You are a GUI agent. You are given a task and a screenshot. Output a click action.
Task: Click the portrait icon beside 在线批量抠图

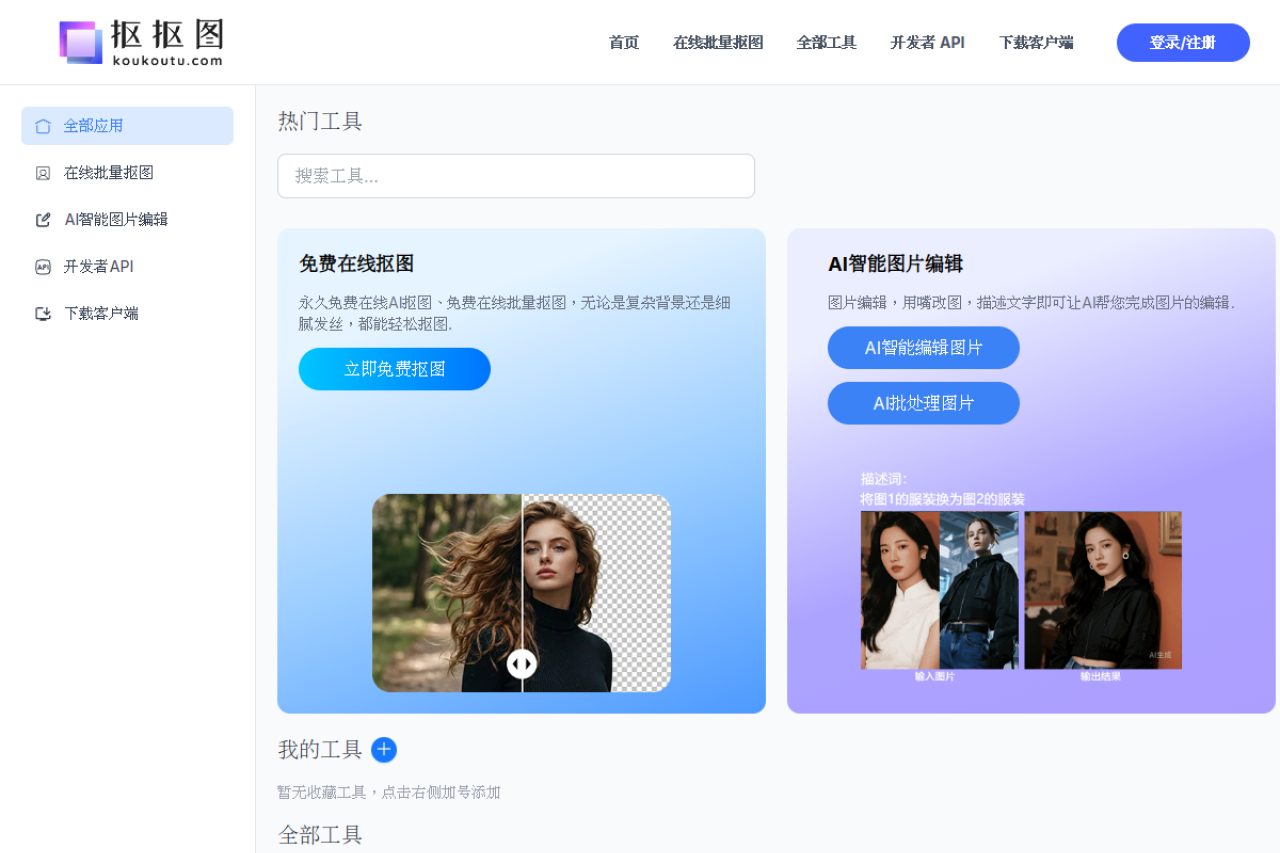43,173
